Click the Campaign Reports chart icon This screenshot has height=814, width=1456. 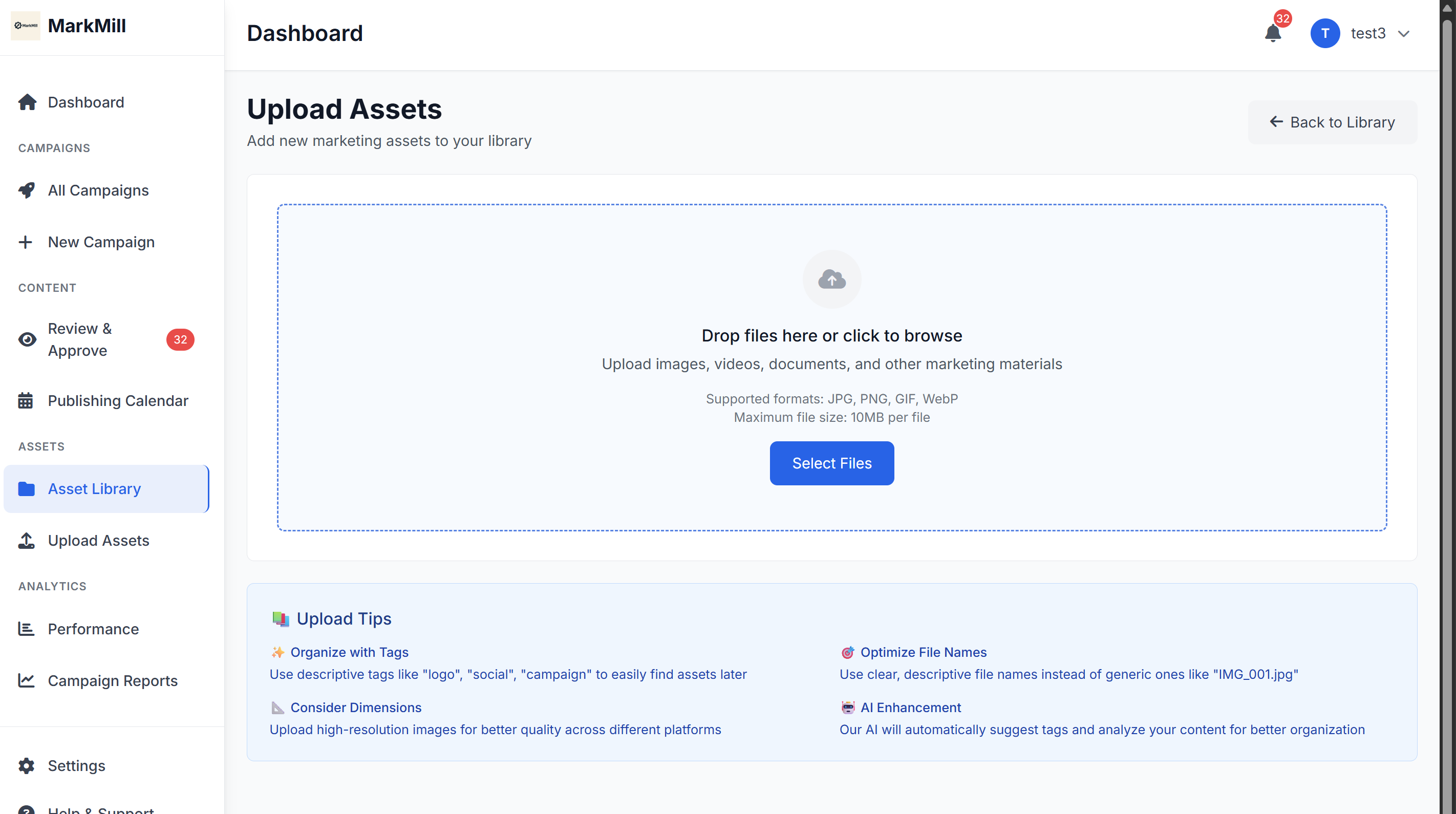[27, 680]
